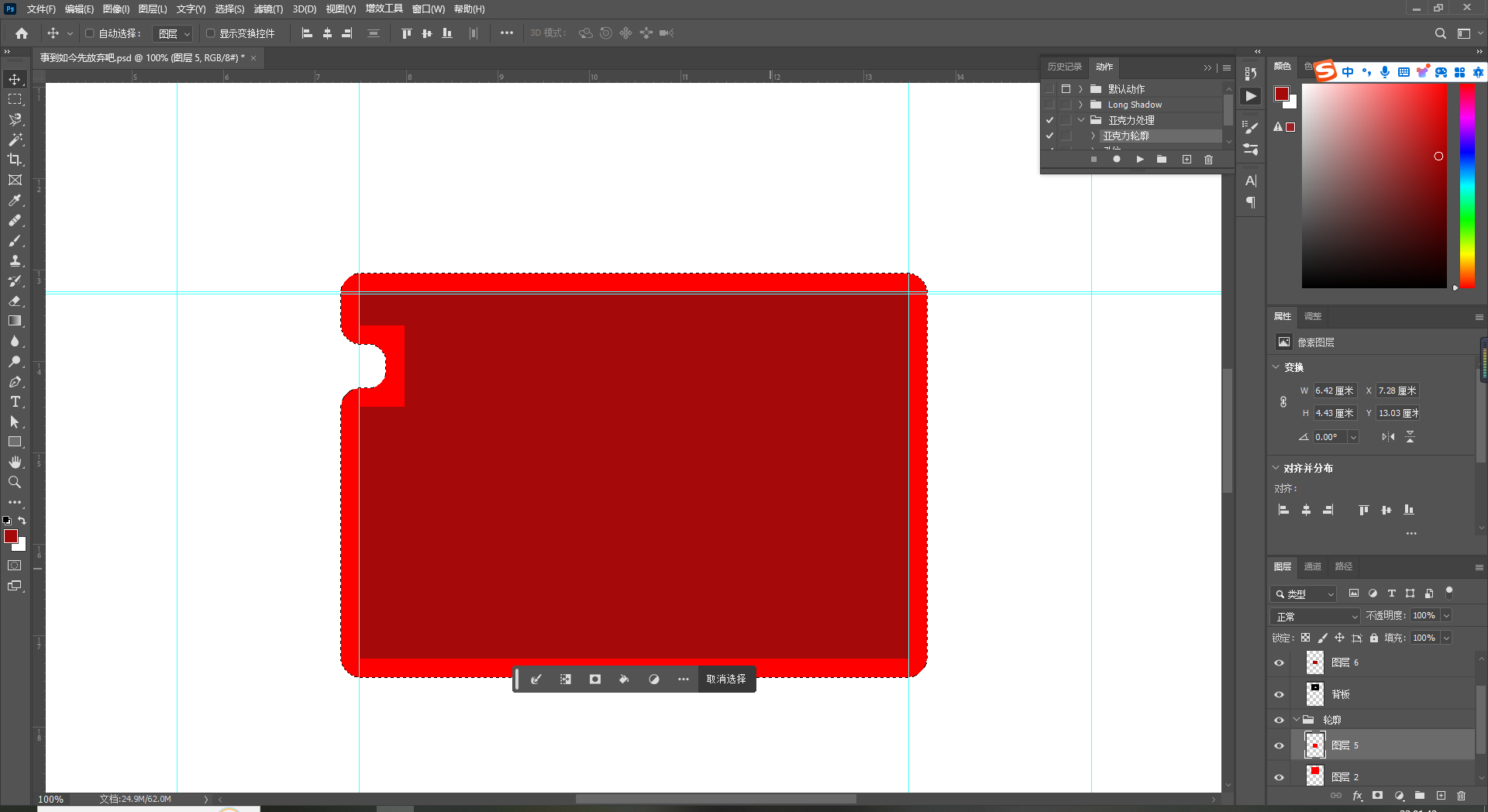The height and width of the screenshot is (812, 1488).
Task: Collapse the 变换 properties section
Action: coord(1276,367)
